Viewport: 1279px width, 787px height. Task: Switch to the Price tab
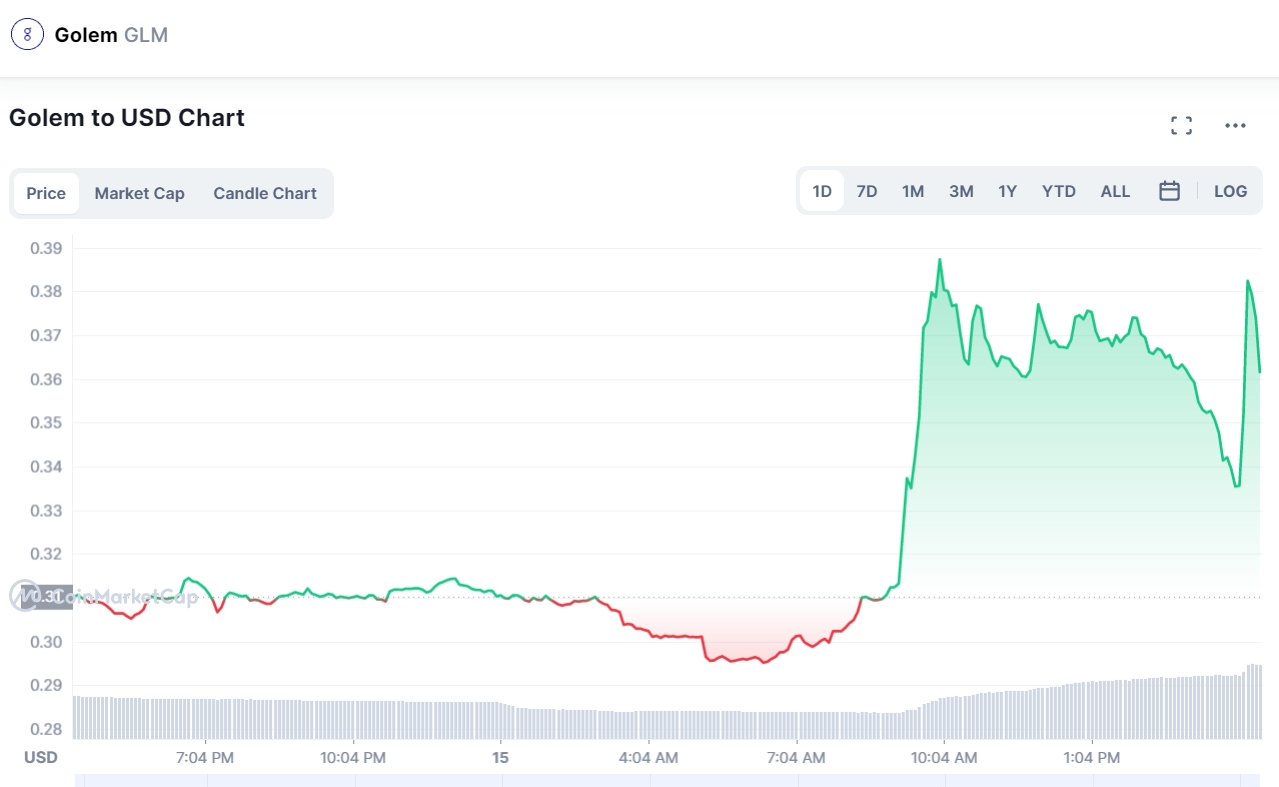coord(46,193)
